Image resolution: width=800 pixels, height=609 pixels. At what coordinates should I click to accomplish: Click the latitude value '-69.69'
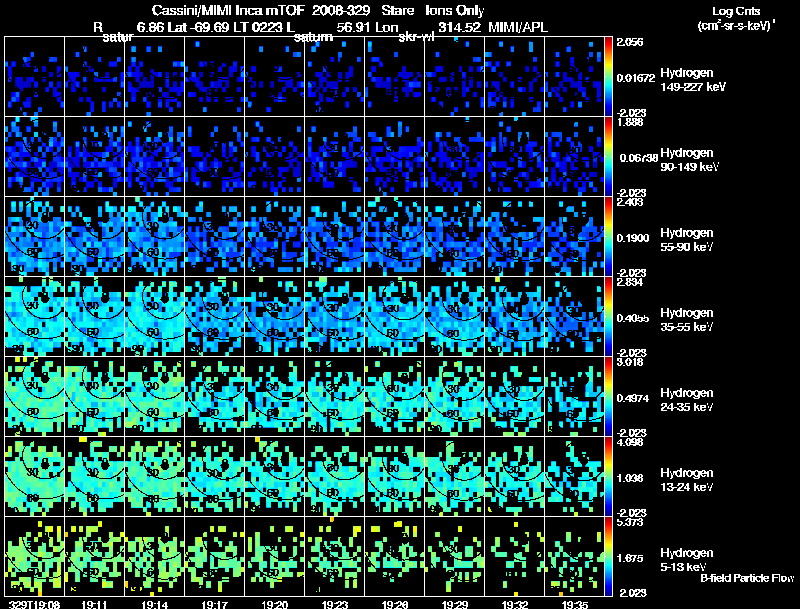[210, 28]
